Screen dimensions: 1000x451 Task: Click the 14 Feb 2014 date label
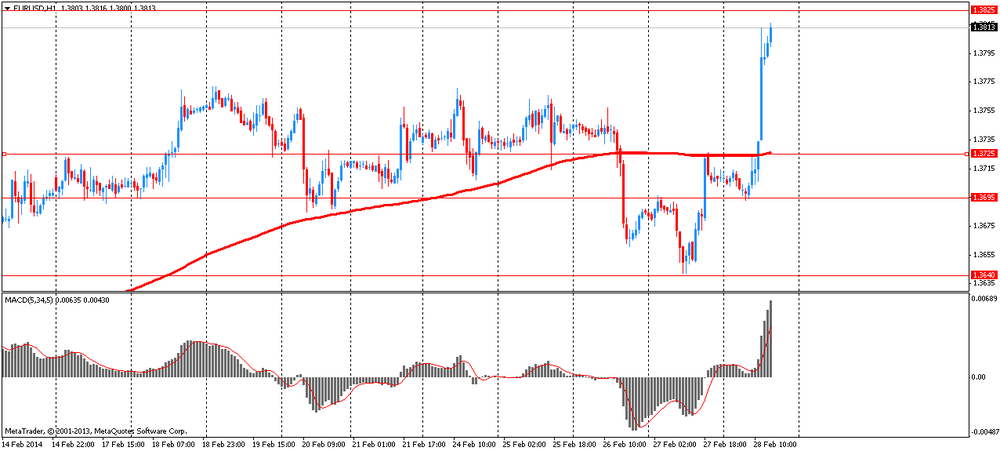tap(20, 443)
